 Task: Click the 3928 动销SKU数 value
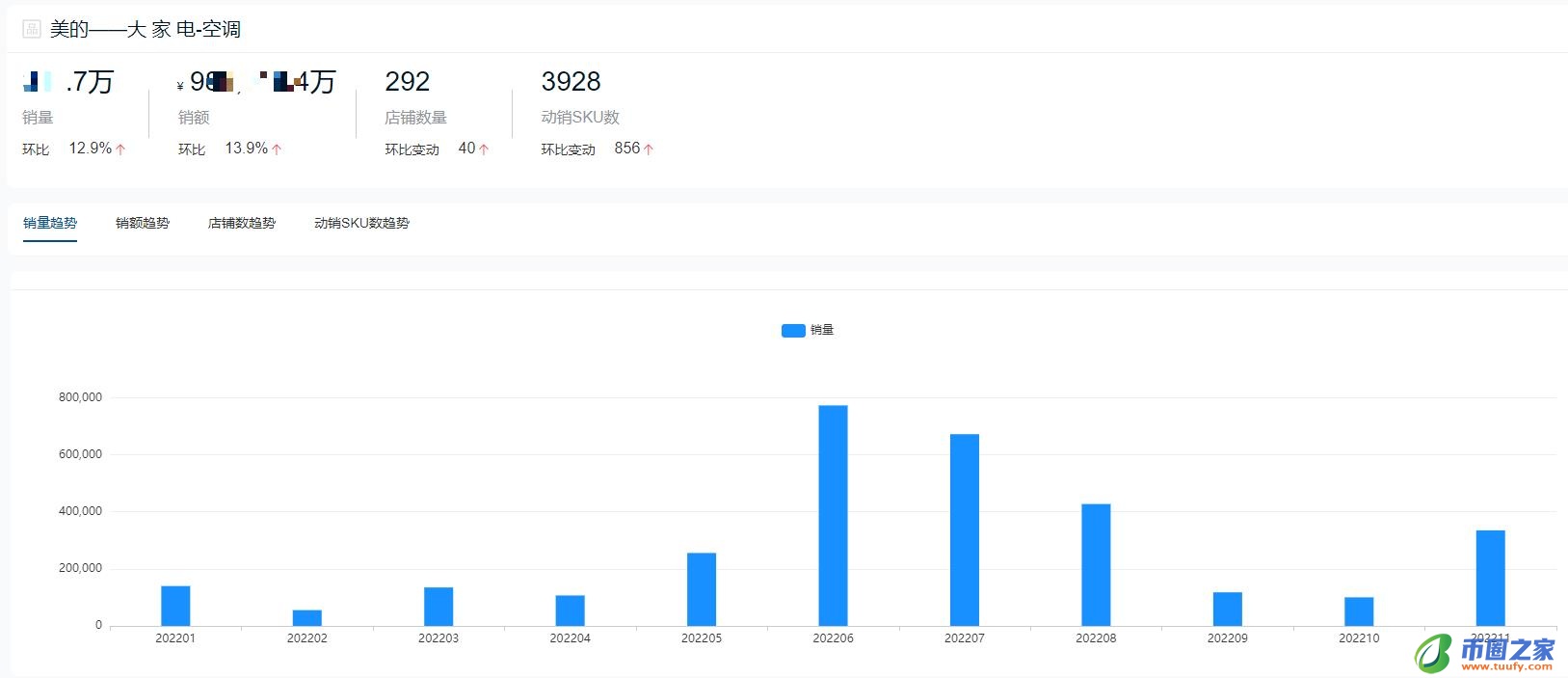click(x=571, y=82)
